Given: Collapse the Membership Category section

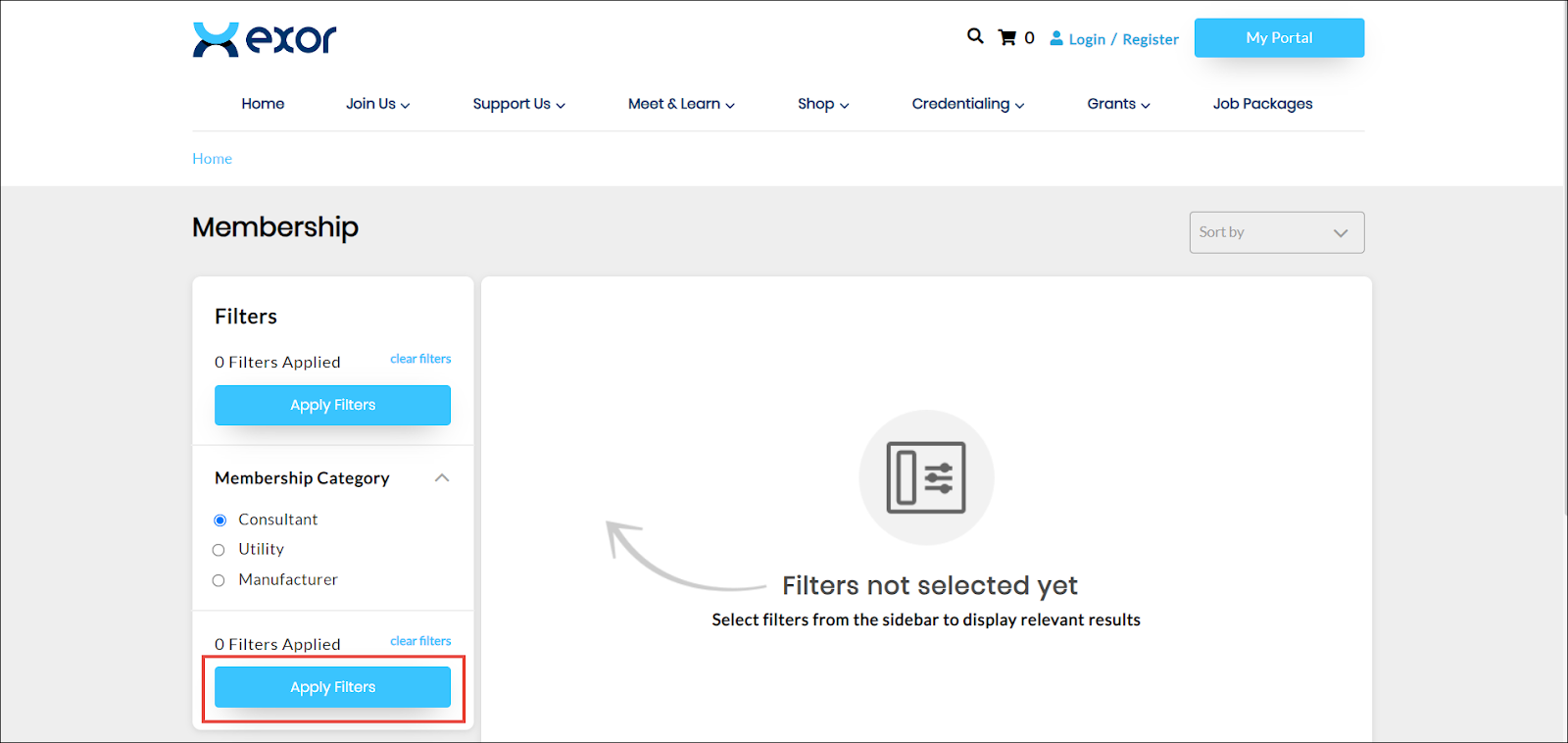Looking at the screenshot, I should pos(442,478).
